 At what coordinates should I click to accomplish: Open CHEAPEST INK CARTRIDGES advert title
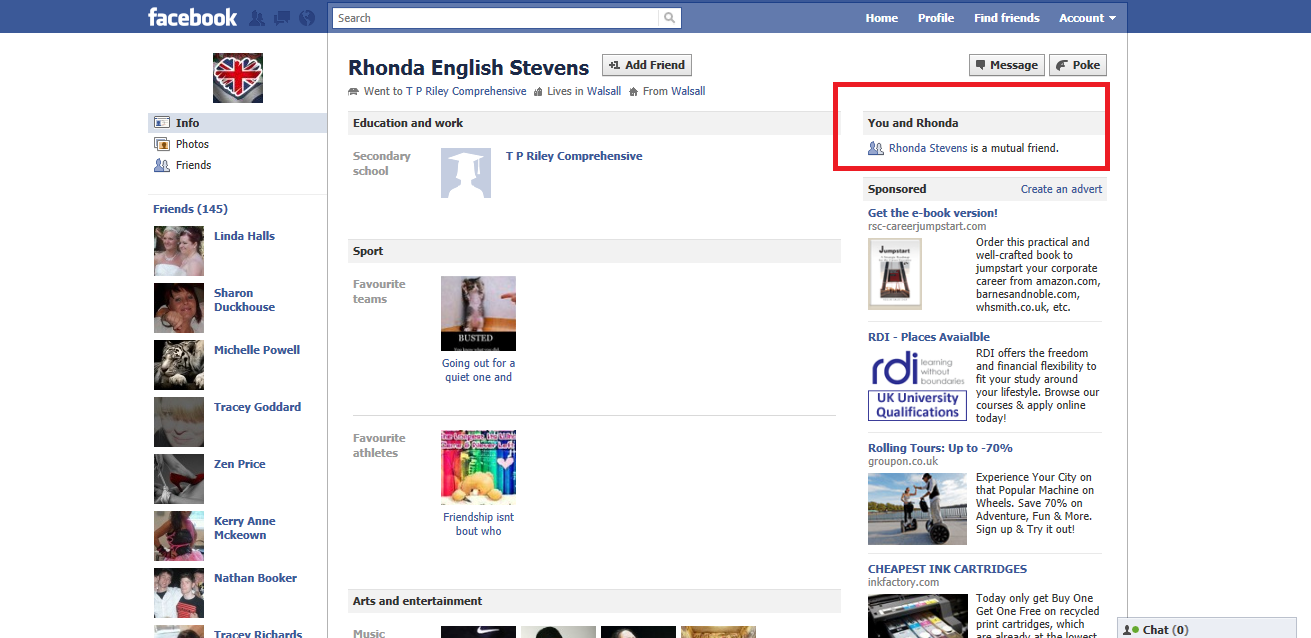click(947, 569)
